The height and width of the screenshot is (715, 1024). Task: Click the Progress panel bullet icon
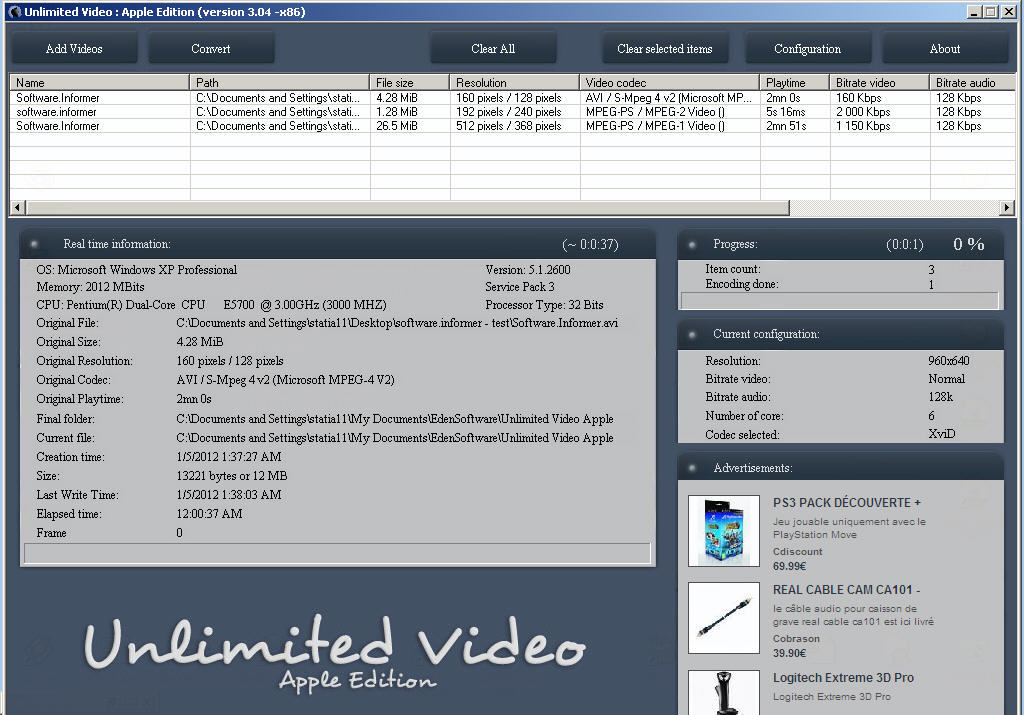tap(690, 244)
